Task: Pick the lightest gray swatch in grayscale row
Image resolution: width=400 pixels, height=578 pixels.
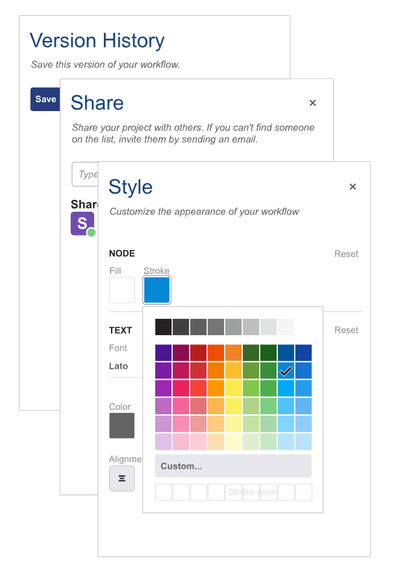Action: point(286,327)
